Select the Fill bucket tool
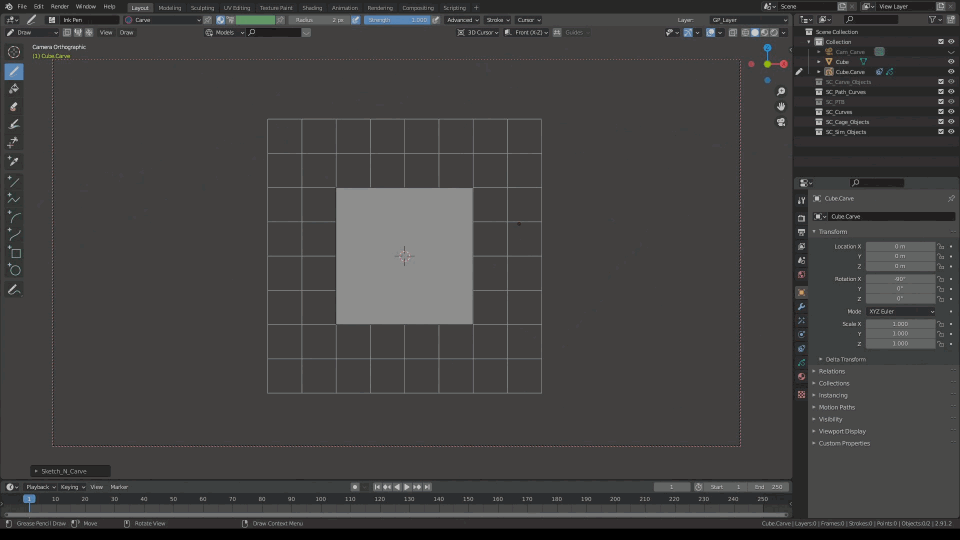 (14, 89)
